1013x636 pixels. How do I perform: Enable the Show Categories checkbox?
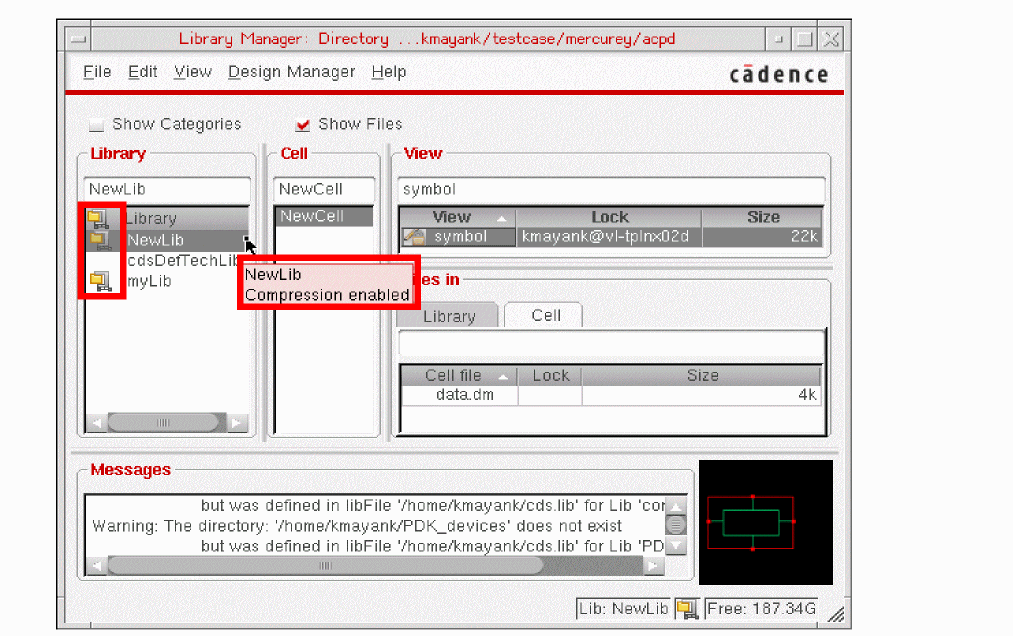[97, 125]
